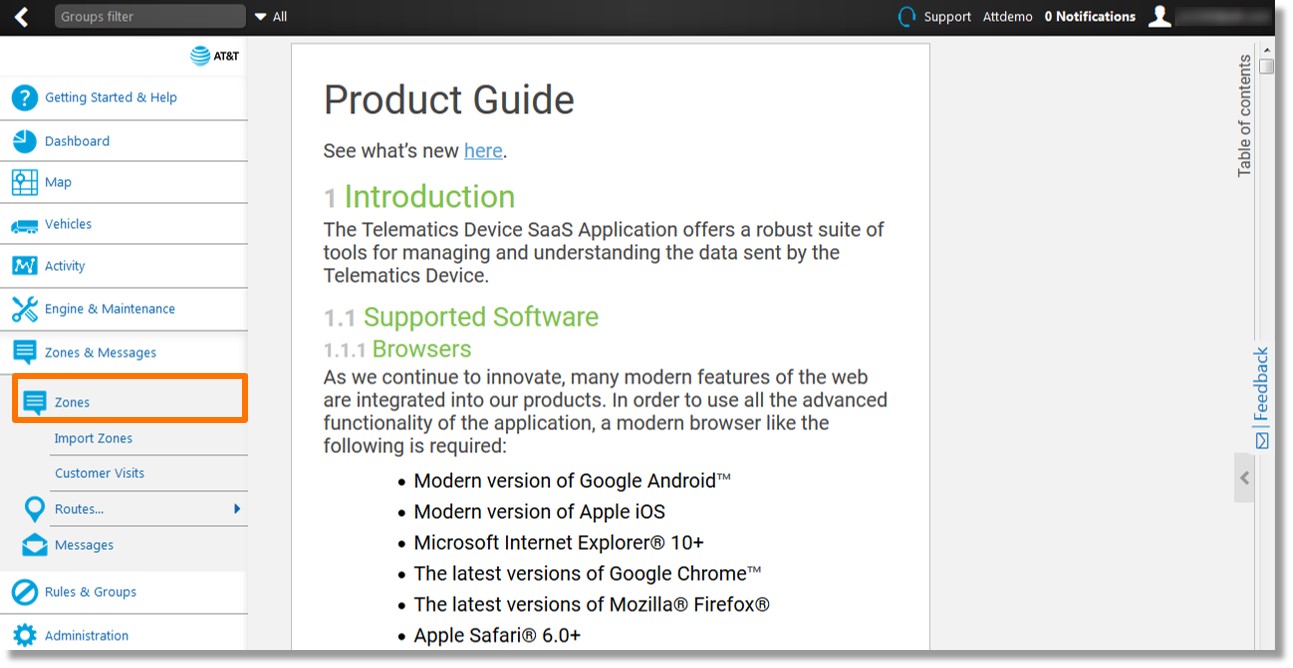This screenshot has width=1293, height=668.
Task: Click the Zones & Messages chat icon
Action: [25, 353]
